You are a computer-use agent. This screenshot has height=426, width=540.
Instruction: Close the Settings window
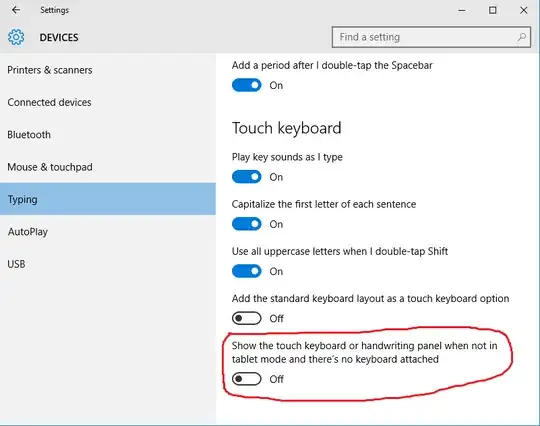524,10
